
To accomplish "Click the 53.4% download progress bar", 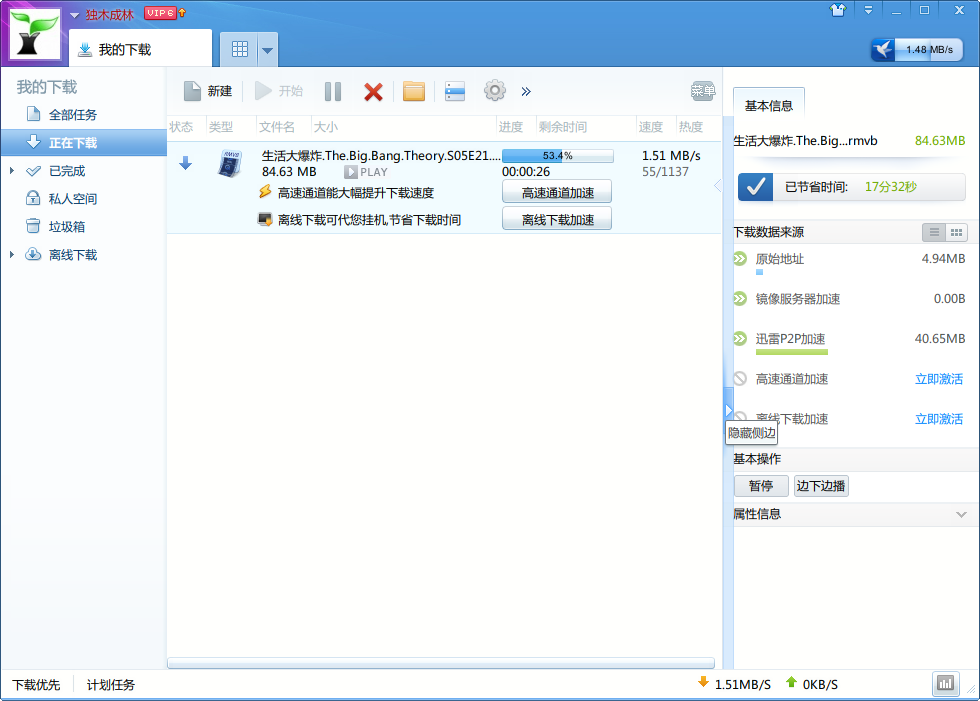I will [558, 156].
